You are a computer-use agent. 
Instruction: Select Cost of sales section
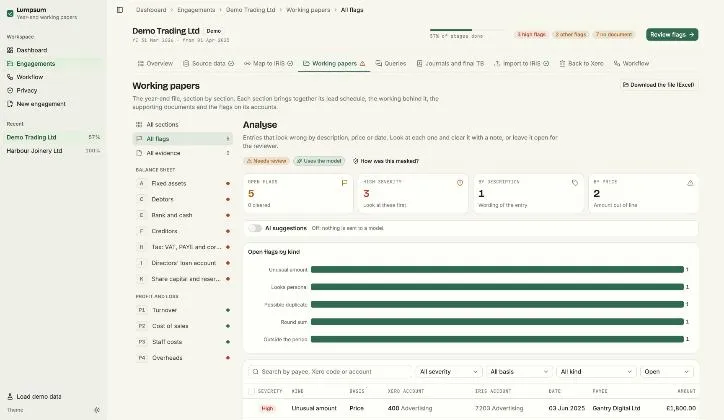(183, 326)
